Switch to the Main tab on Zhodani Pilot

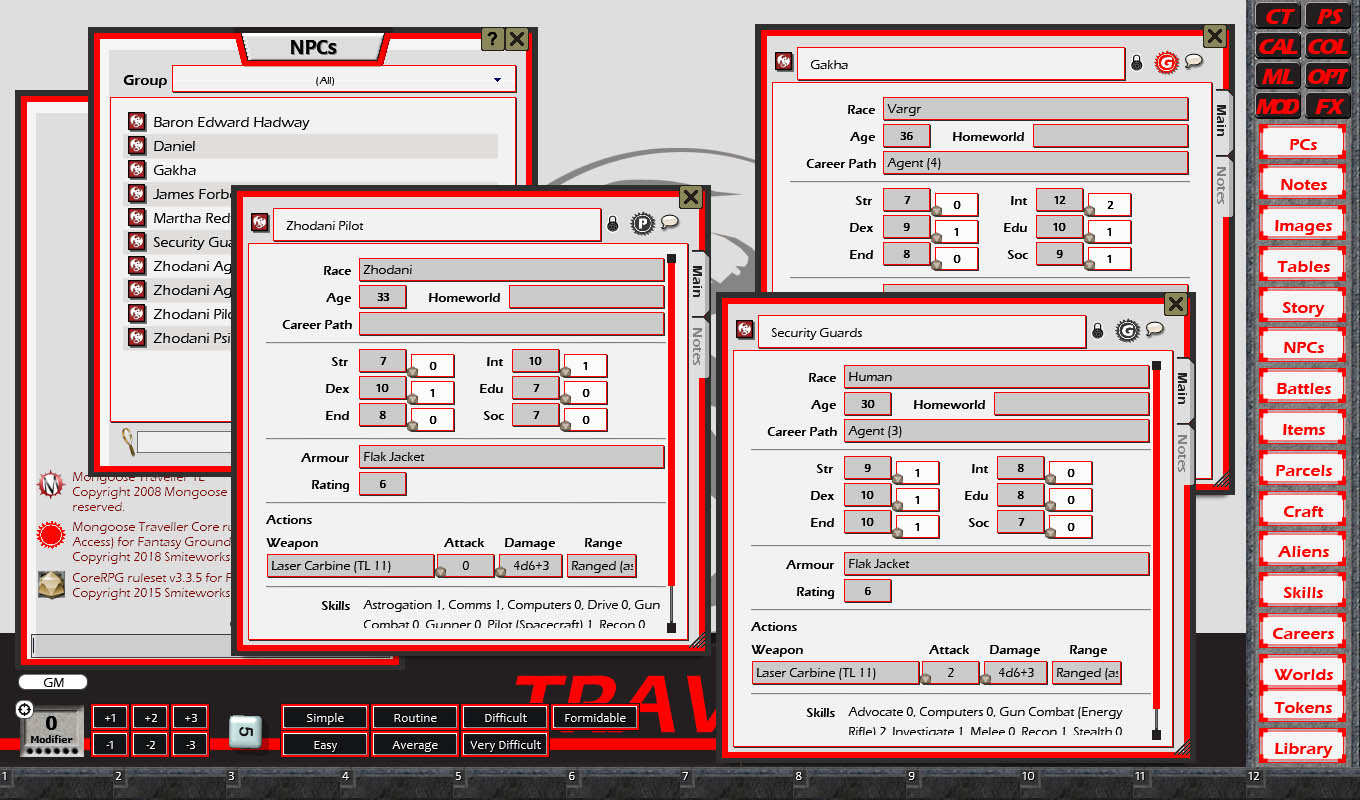tap(697, 283)
